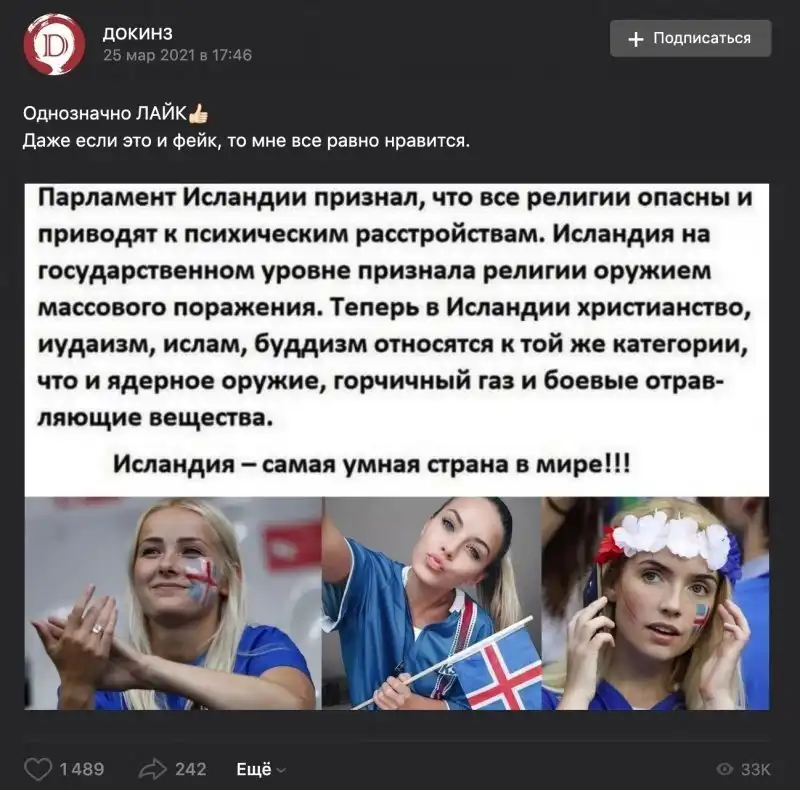
Task: Open the ДОКИНЗ community avatar
Action: click(x=54, y=44)
